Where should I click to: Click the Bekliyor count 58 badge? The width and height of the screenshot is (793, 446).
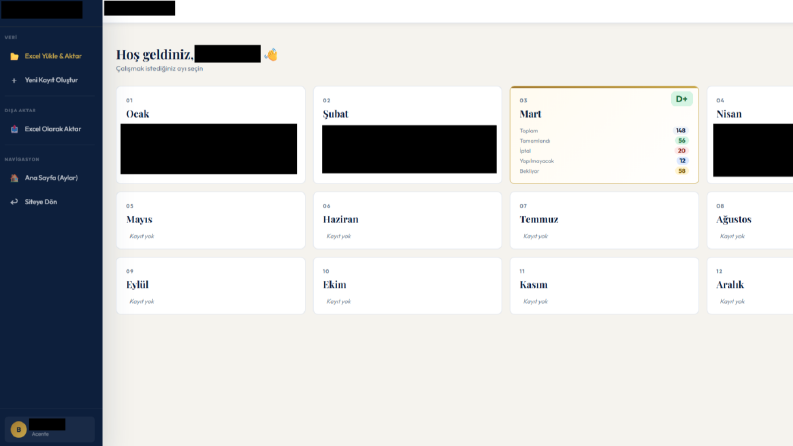click(x=682, y=171)
